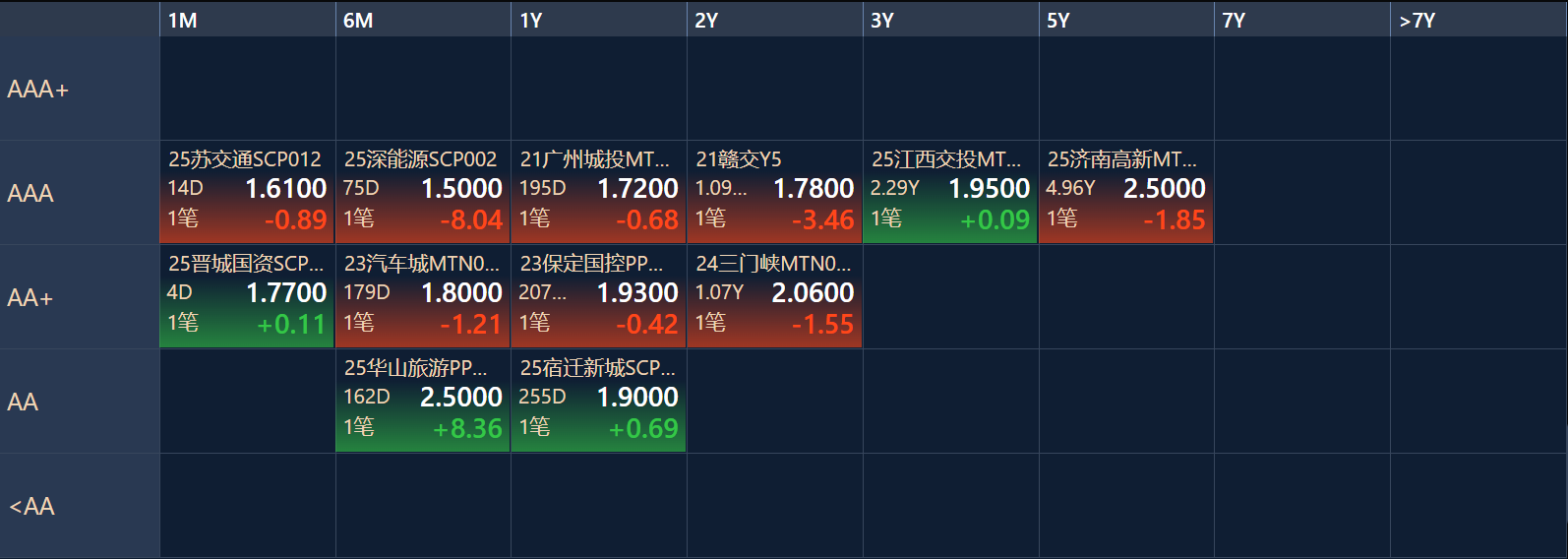Select the 25华山旅游PP bond cell
Image resolution: width=1568 pixels, height=559 pixels.
pos(423,401)
